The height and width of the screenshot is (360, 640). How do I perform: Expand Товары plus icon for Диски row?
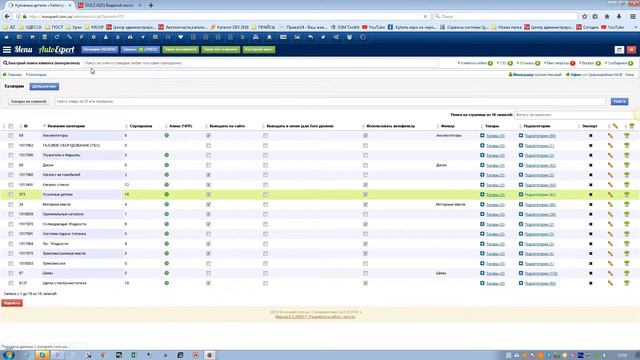(x=482, y=165)
